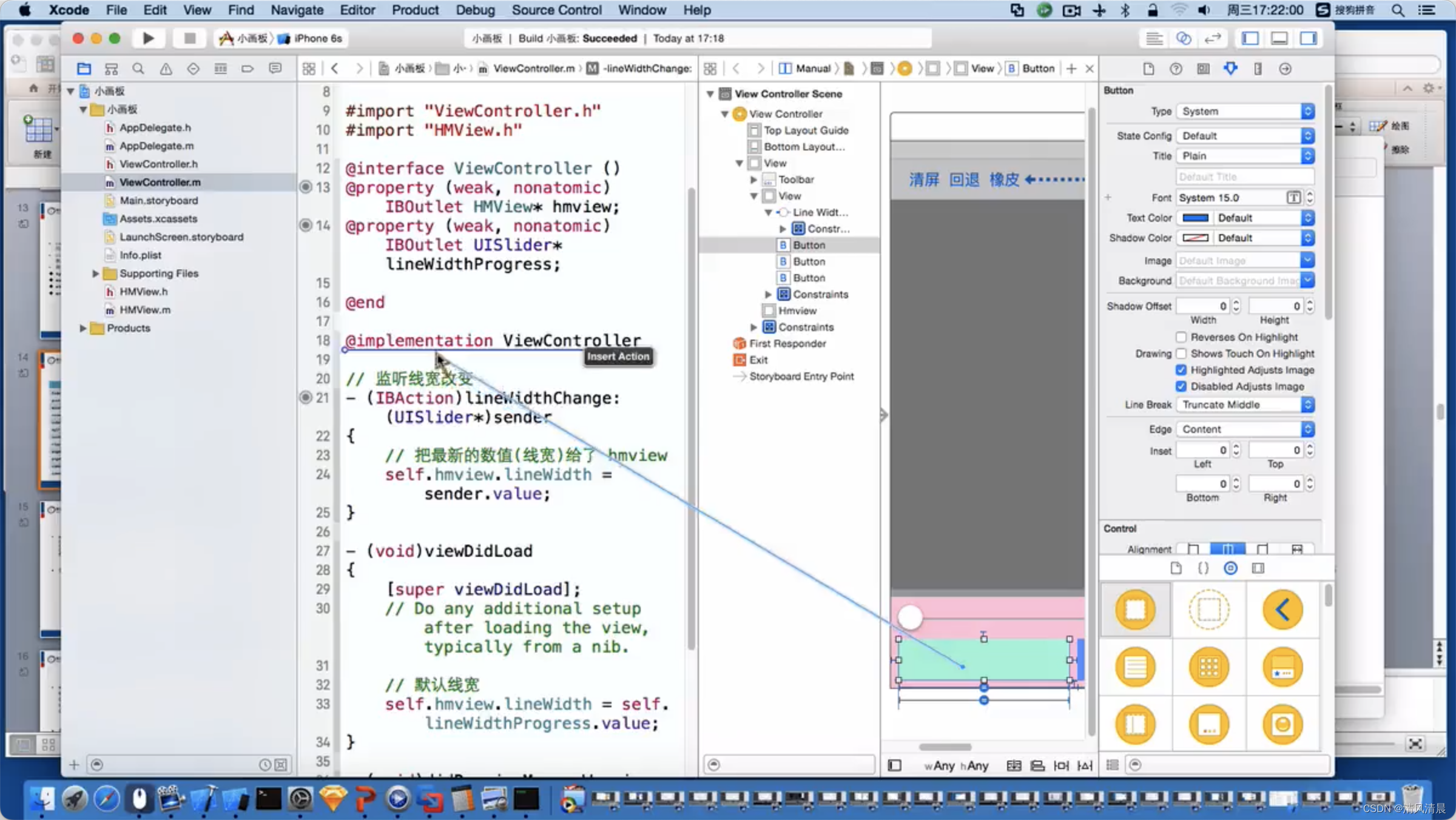
Task: Click the State Config Default button
Action: click(1245, 135)
